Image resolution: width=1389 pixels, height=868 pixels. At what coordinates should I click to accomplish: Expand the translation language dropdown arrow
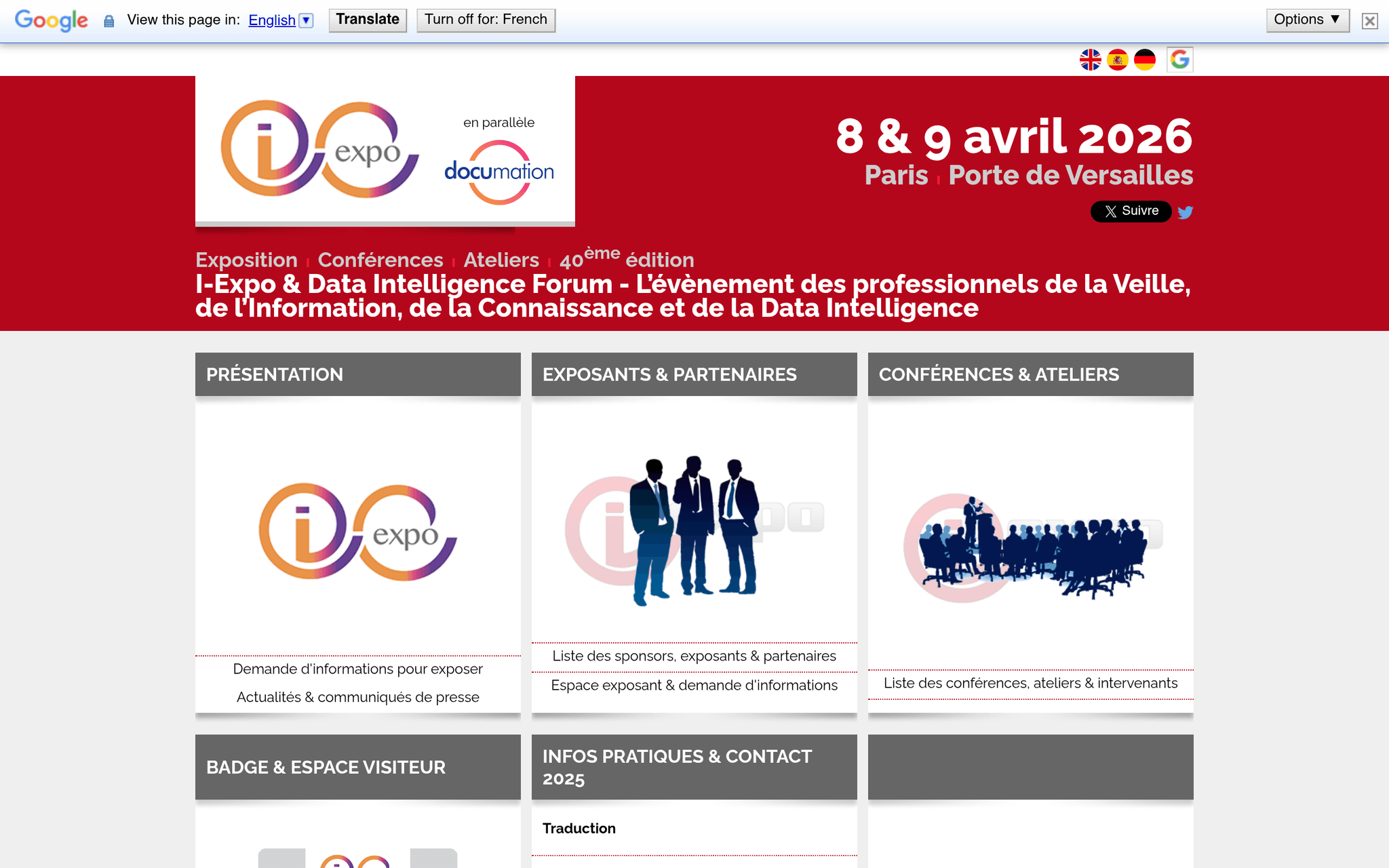point(307,20)
